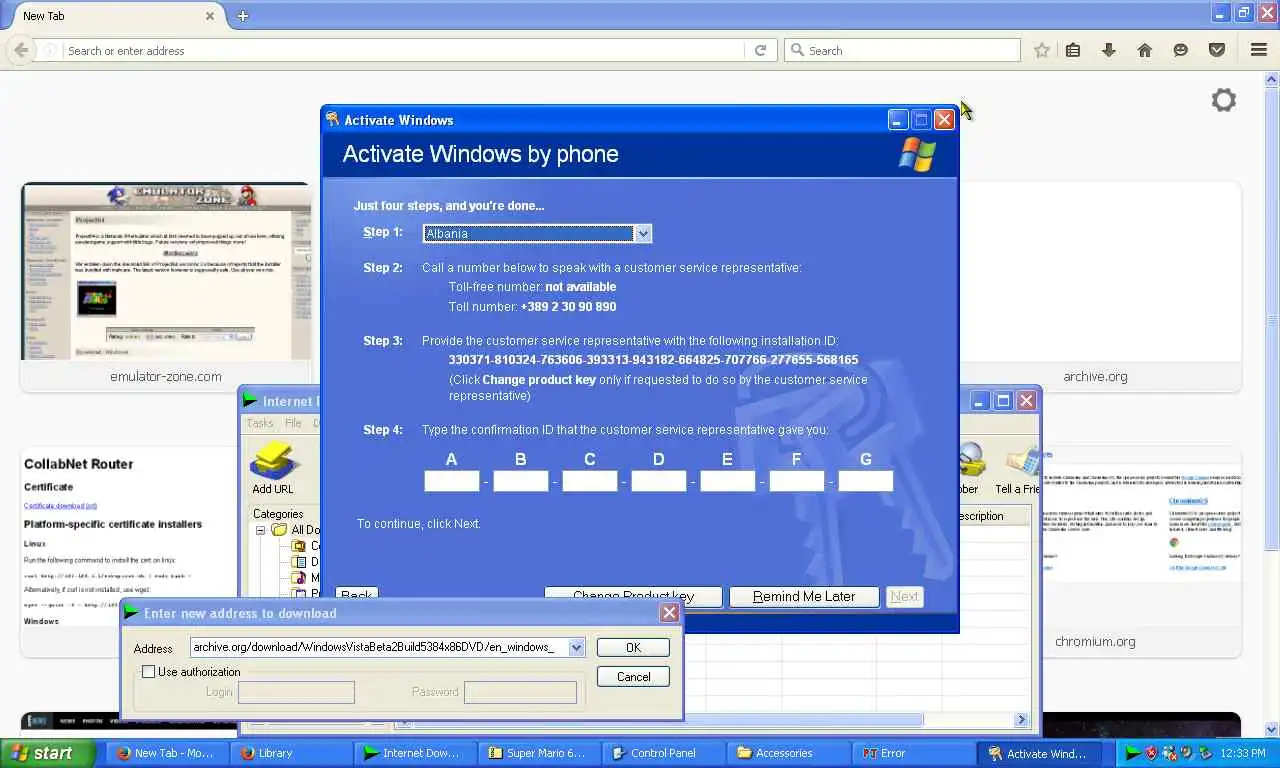Click taskbar clock 12:33 PM

[1243, 753]
